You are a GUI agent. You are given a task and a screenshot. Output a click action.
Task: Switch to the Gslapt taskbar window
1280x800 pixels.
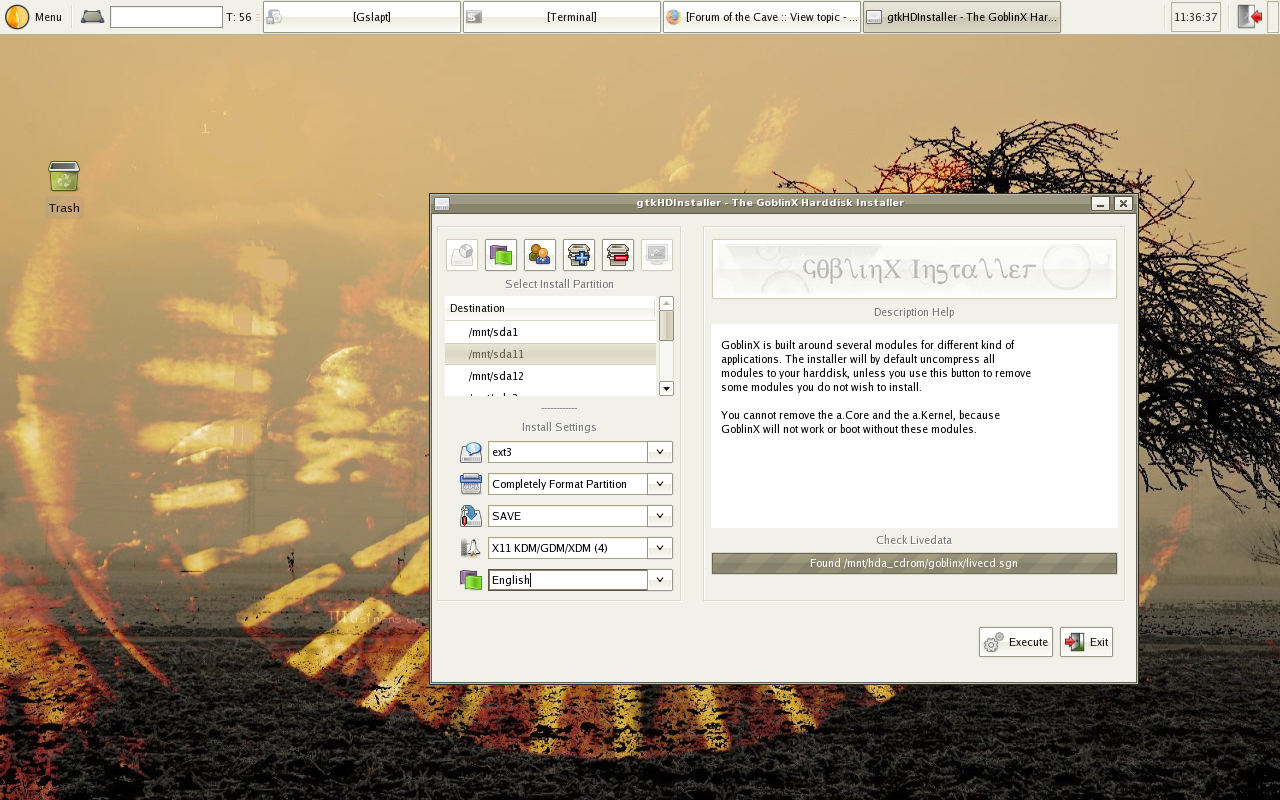pos(362,17)
